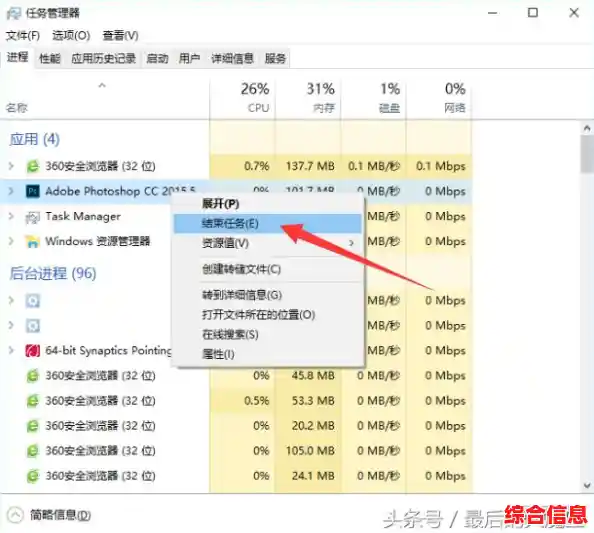This screenshot has height=533, width=594.
Task: Choose 展开(P) in the context menu
Action: pyautogui.click(x=267, y=204)
